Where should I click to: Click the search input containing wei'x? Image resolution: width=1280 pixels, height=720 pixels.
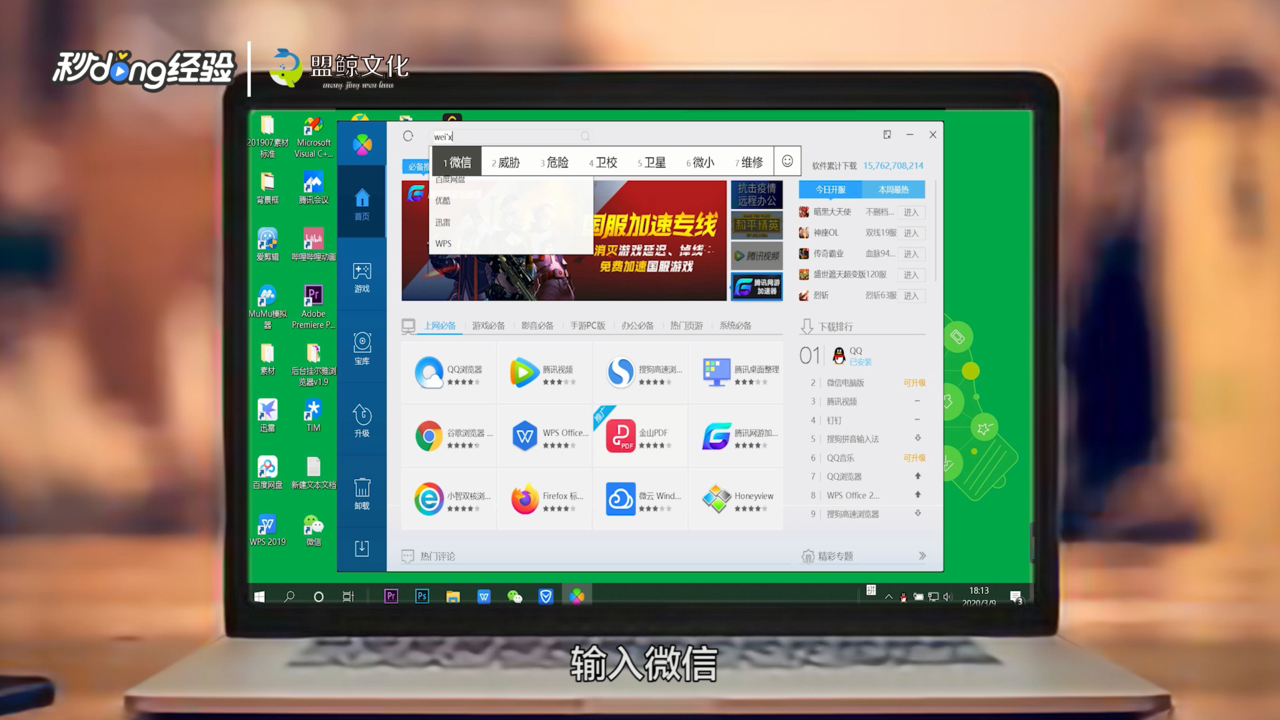coord(510,136)
